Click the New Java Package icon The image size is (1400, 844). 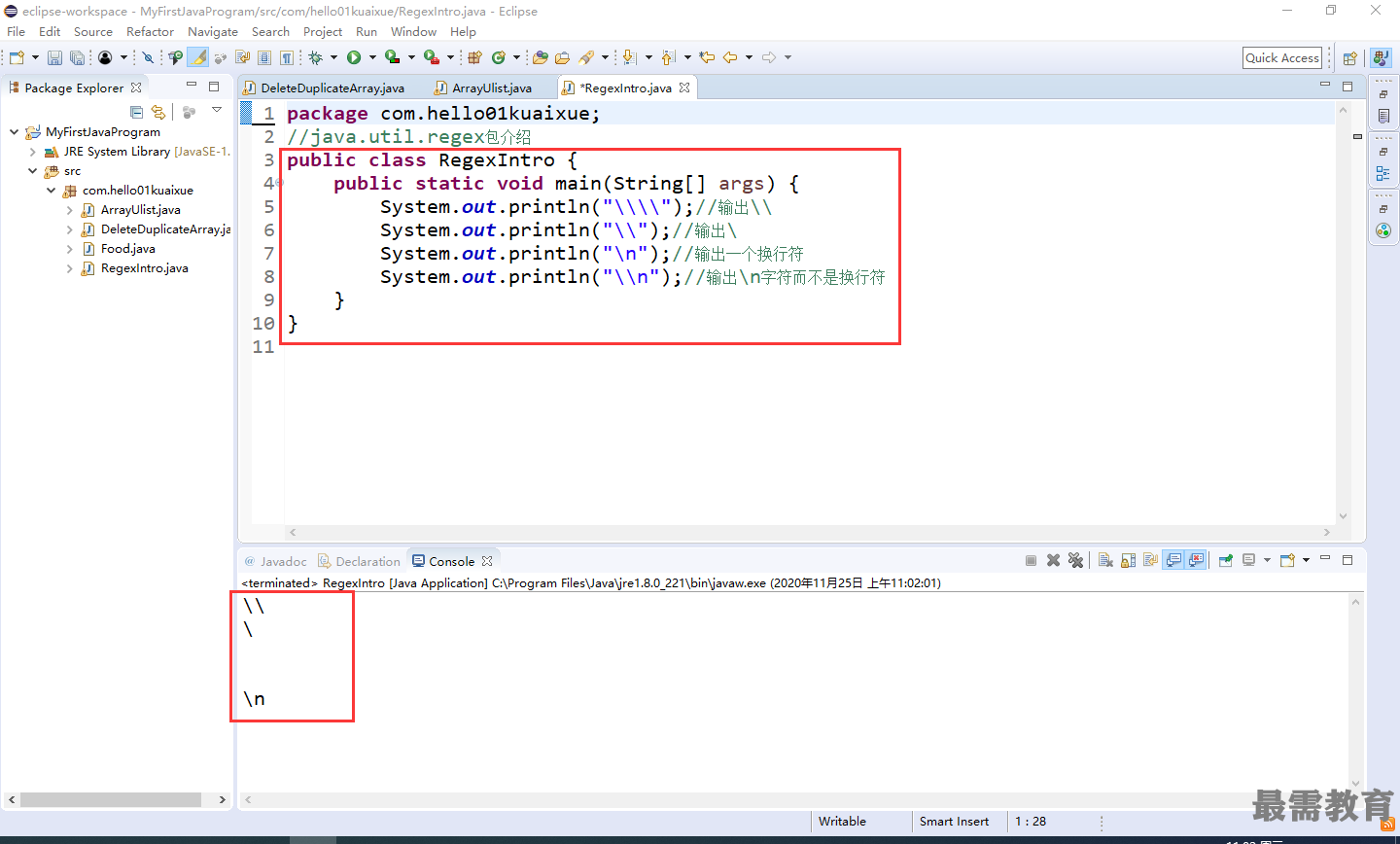click(475, 57)
